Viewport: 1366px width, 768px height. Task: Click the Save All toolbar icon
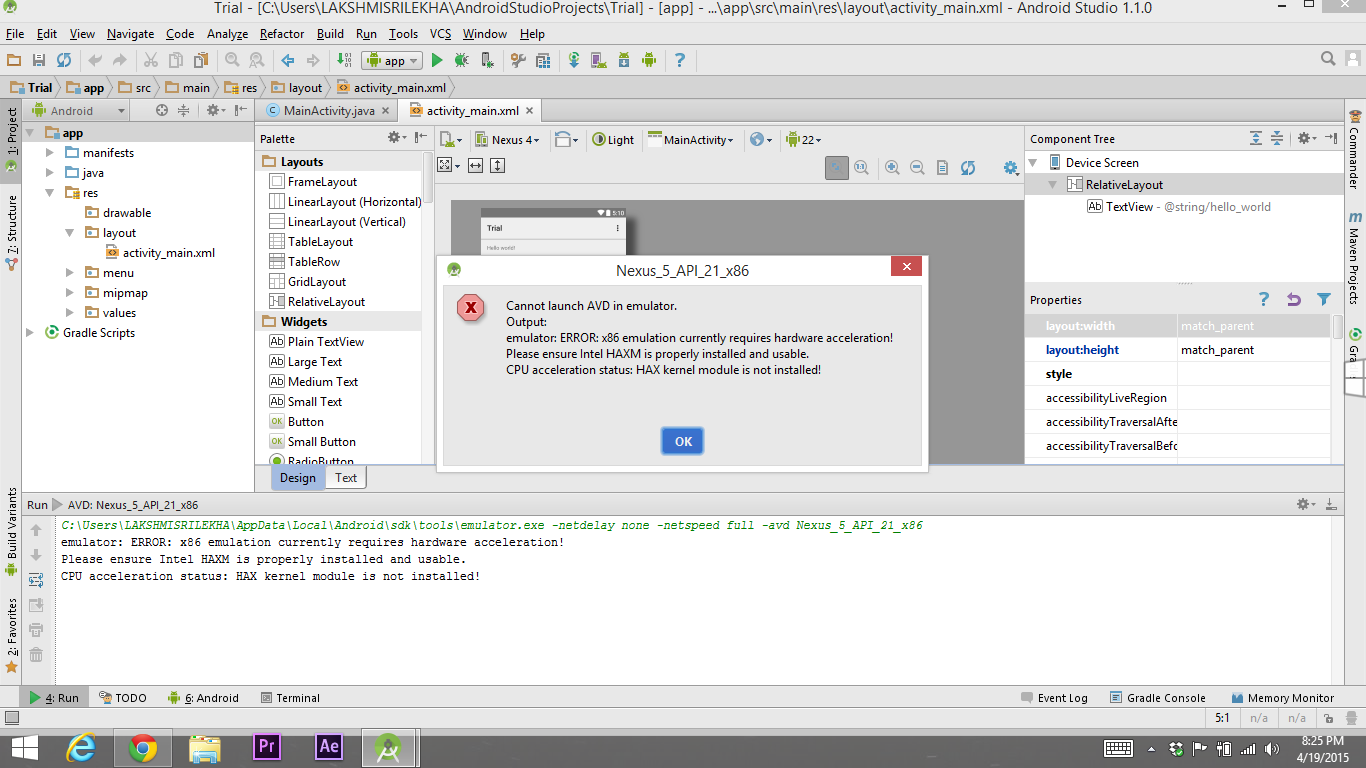[x=39, y=60]
